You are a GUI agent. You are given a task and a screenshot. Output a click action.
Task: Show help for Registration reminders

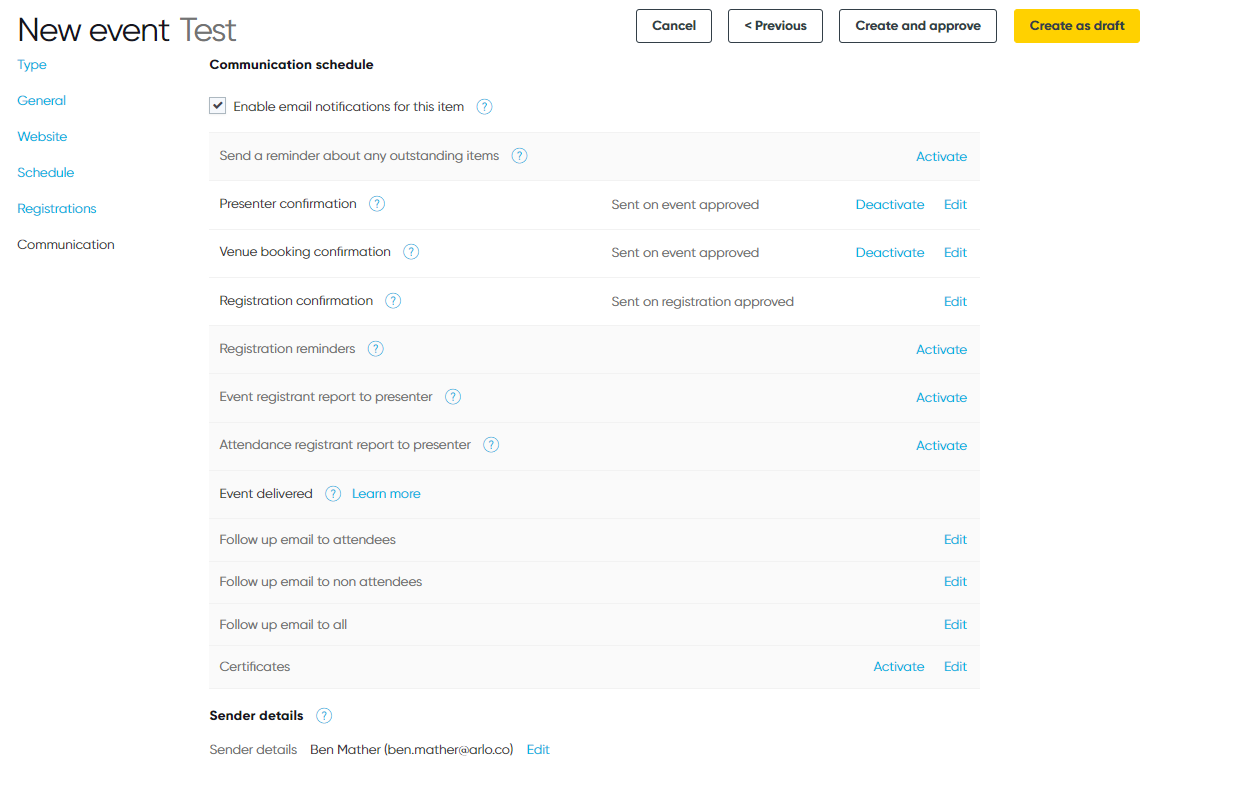(x=375, y=349)
